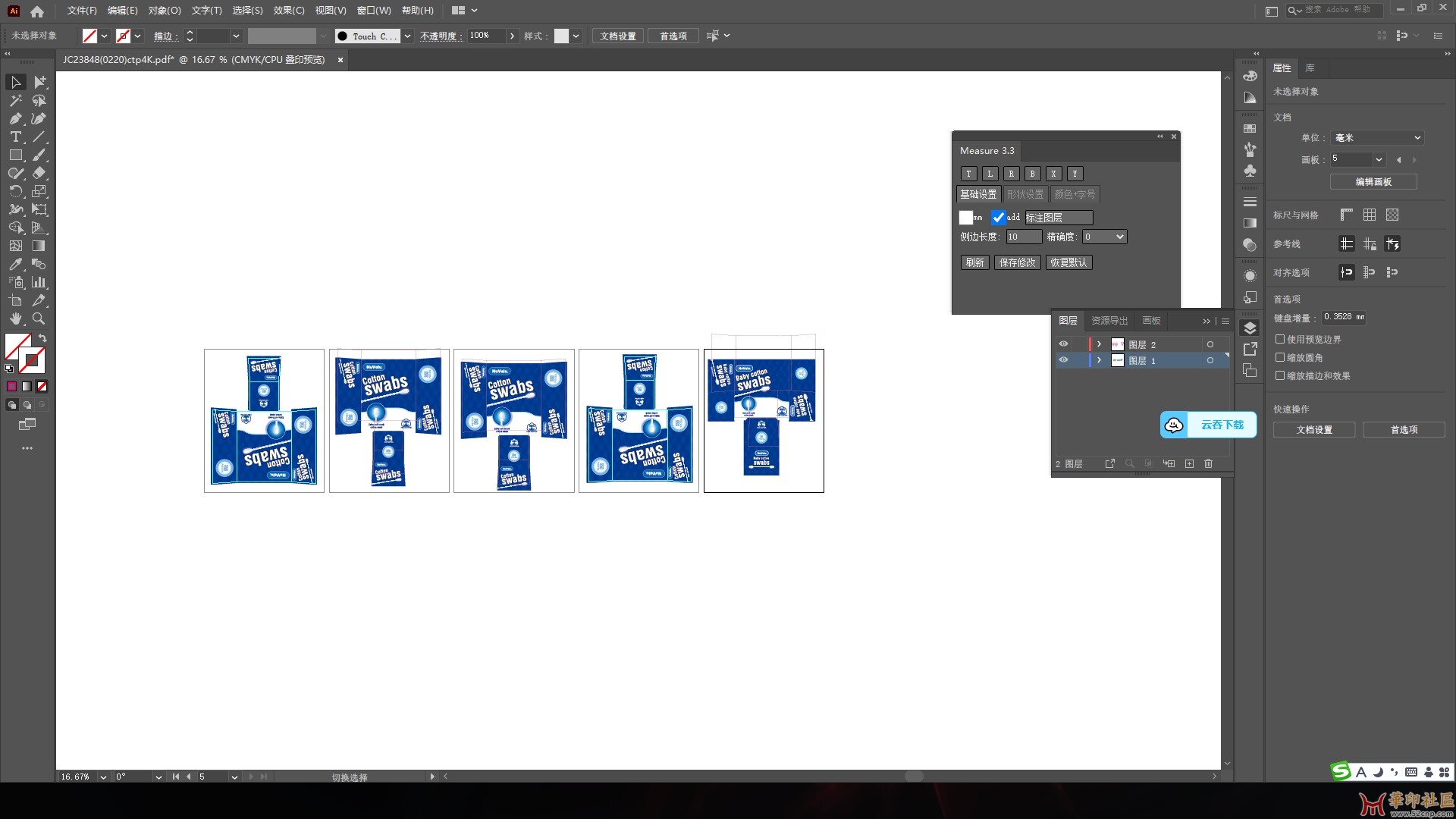This screenshot has height=819, width=1456.
Task: Open the 样式 style dropdown
Action: click(x=576, y=36)
